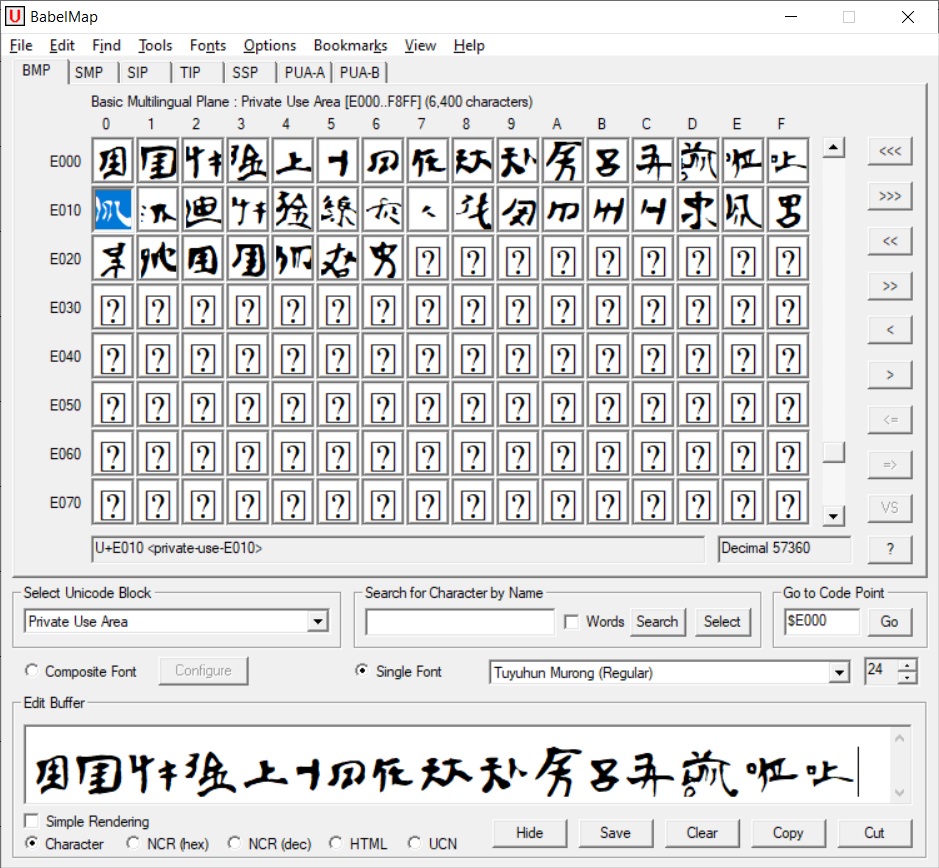Select the NCR (dec) radio button
939x868 pixels.
[x=234, y=842]
